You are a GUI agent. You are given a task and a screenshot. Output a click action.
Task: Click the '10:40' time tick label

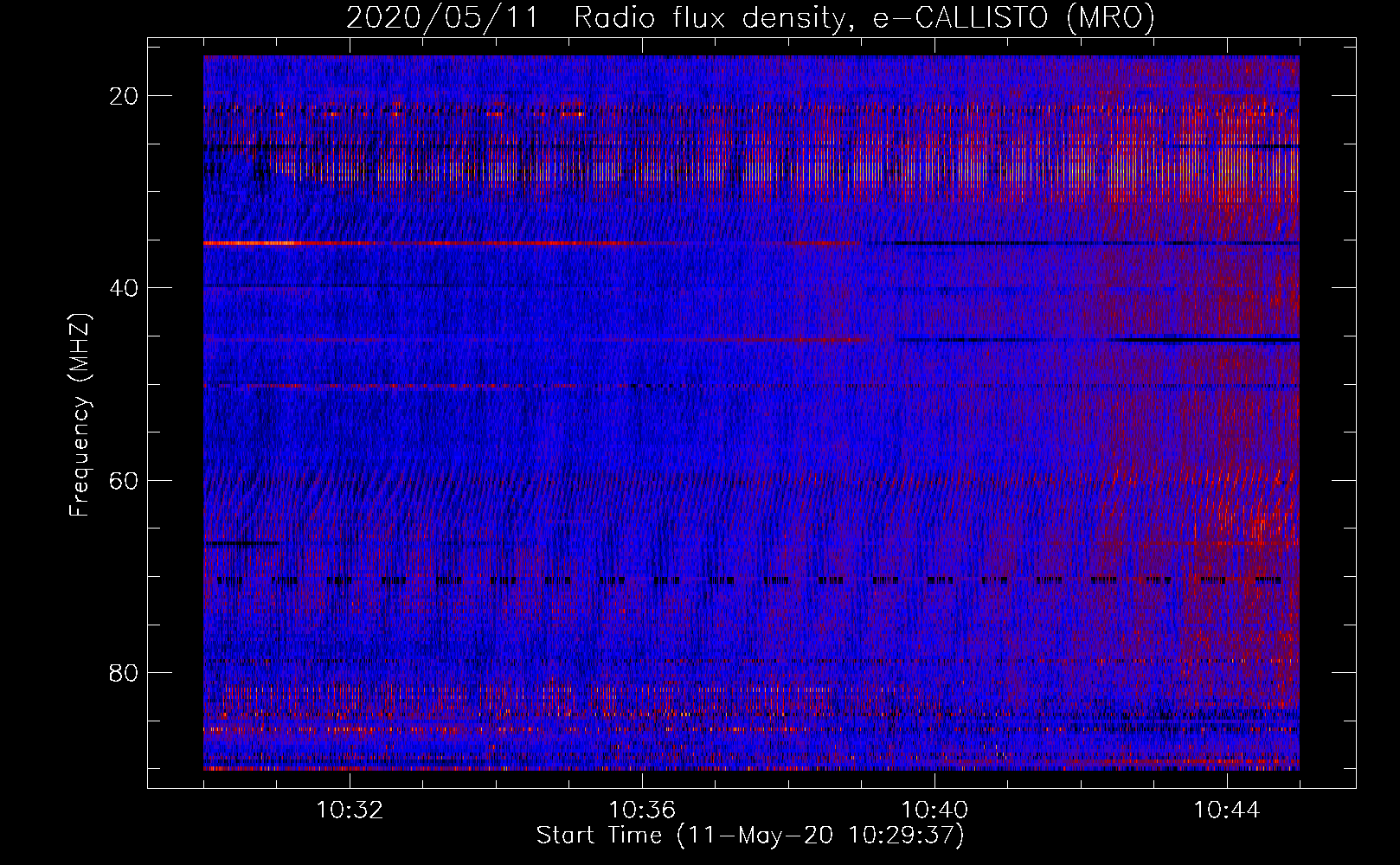[x=934, y=811]
